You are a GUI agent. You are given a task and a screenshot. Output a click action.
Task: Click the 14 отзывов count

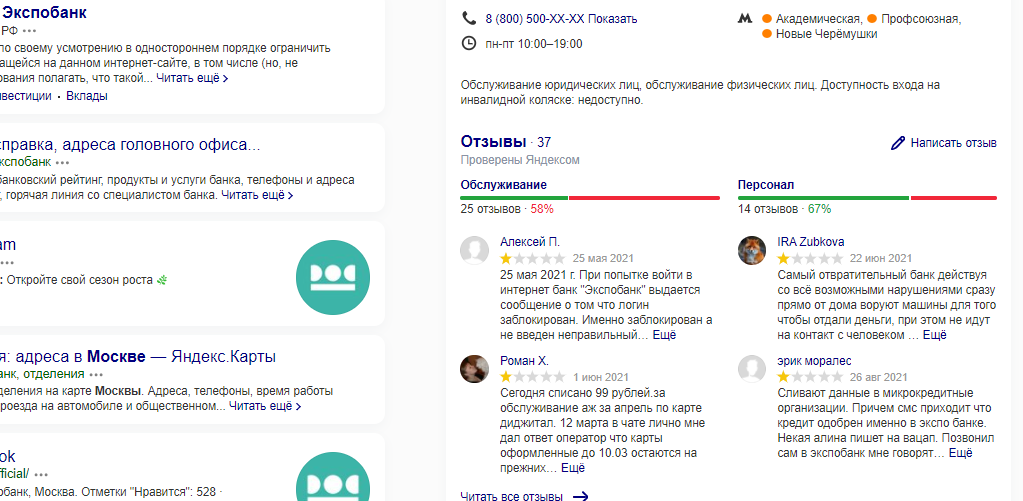(x=768, y=209)
